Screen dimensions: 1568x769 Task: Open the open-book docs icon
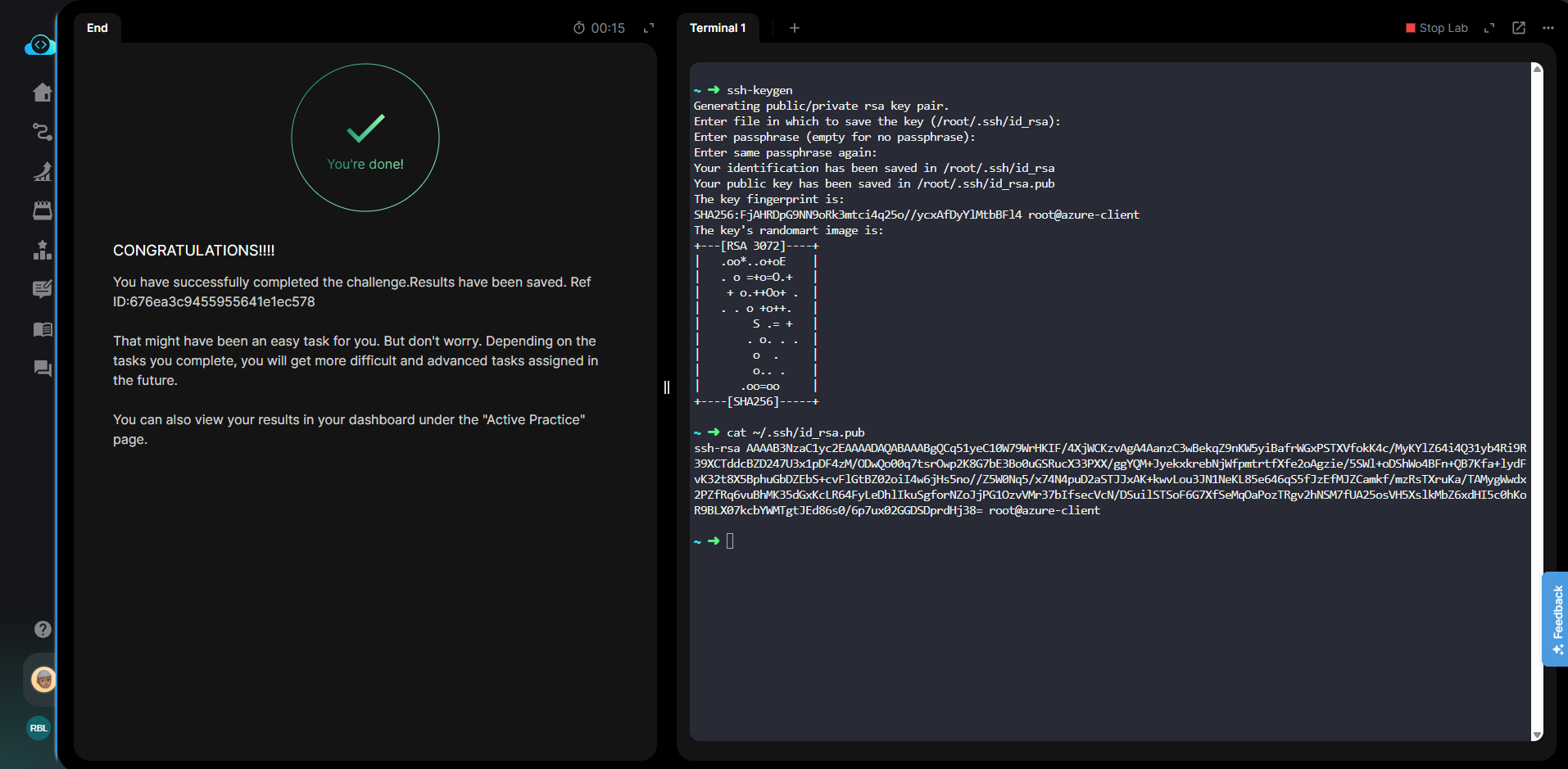(43, 329)
